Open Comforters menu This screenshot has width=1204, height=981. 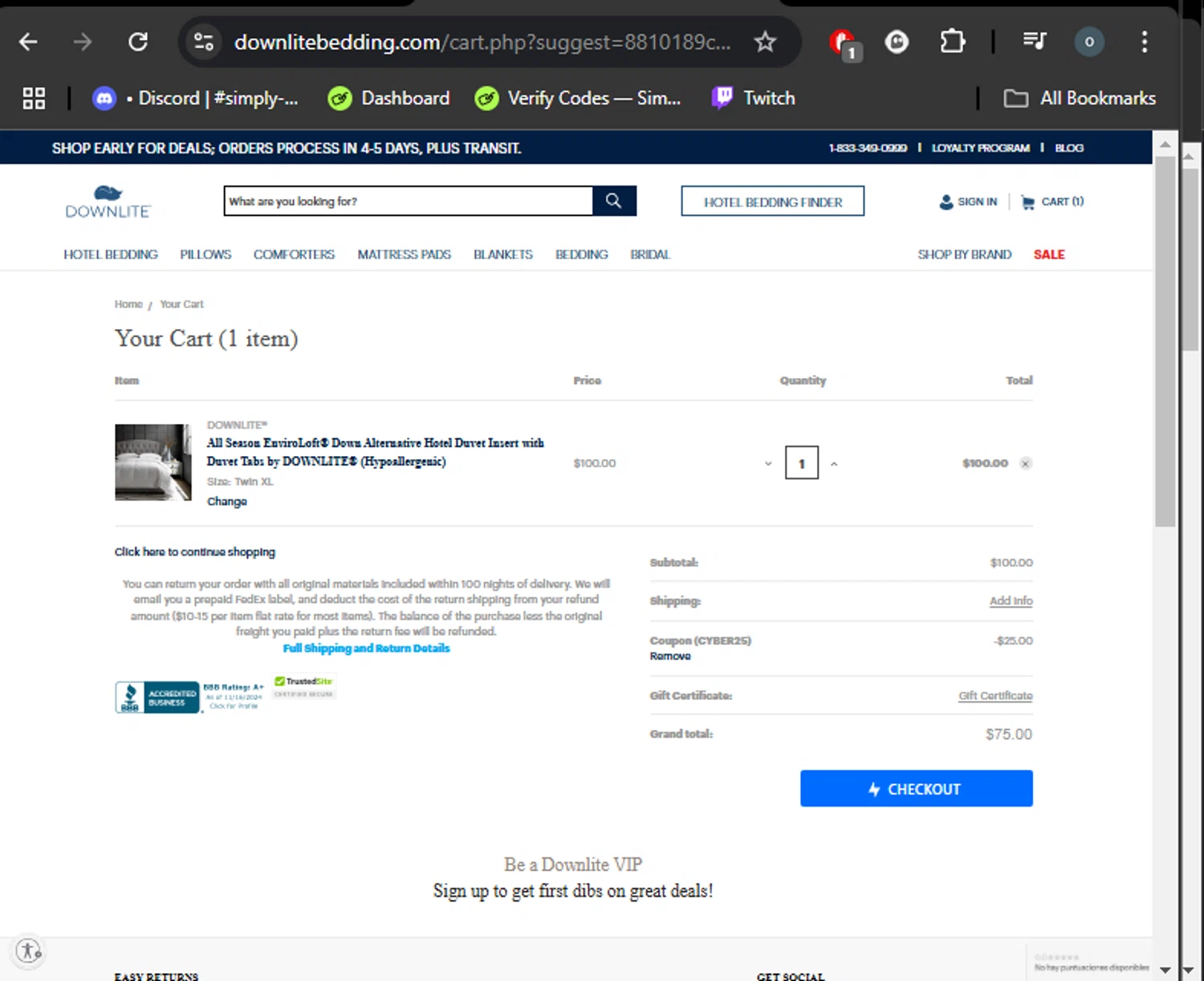pos(294,254)
